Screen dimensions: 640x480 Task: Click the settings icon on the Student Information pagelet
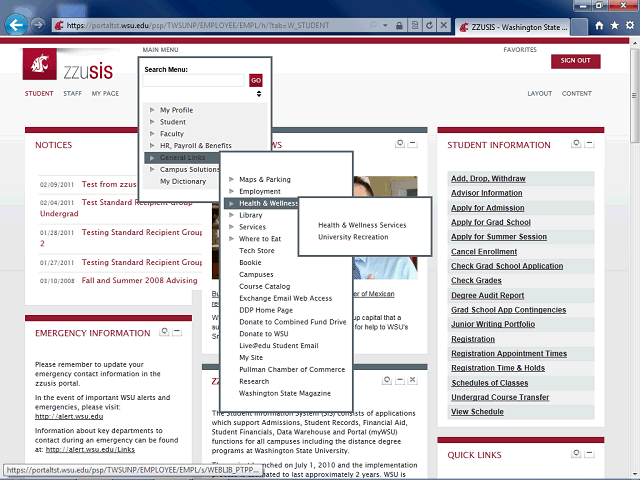[576, 143]
